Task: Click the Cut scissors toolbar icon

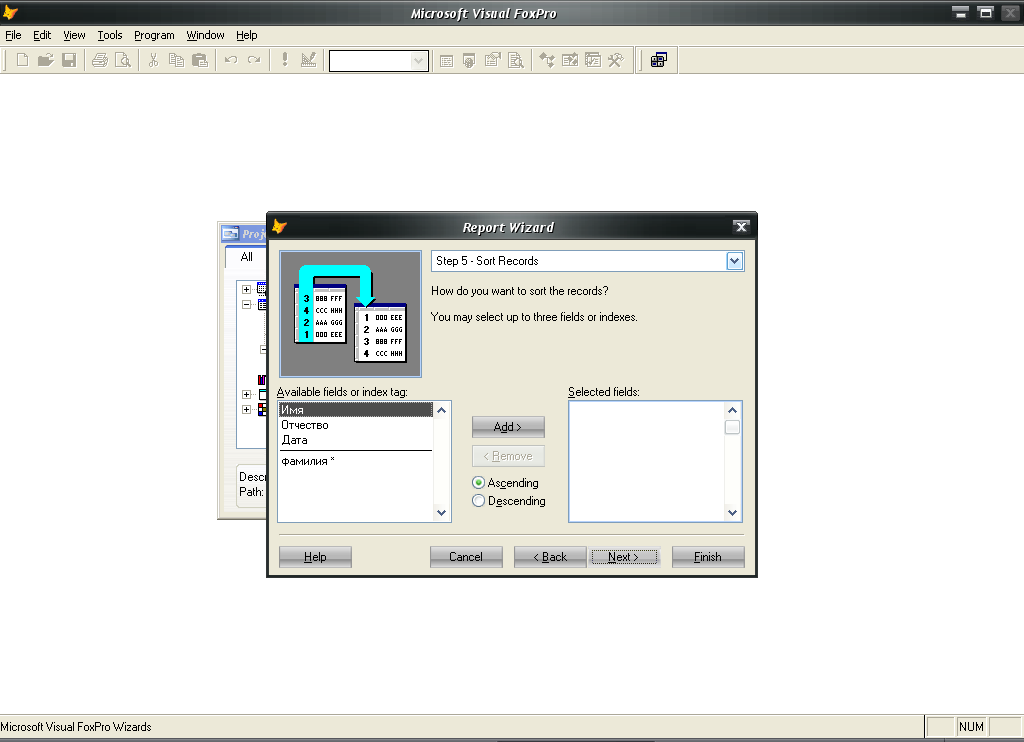Action: click(153, 61)
